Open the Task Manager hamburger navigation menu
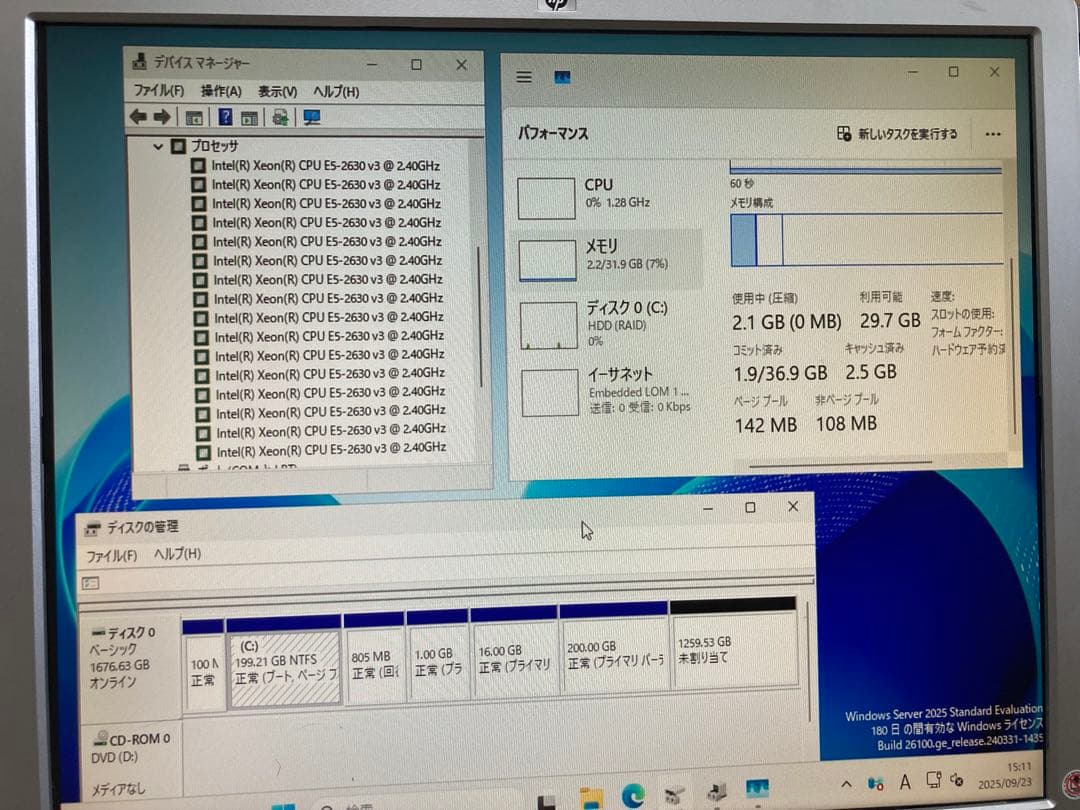The width and height of the screenshot is (1080, 810). coord(524,76)
